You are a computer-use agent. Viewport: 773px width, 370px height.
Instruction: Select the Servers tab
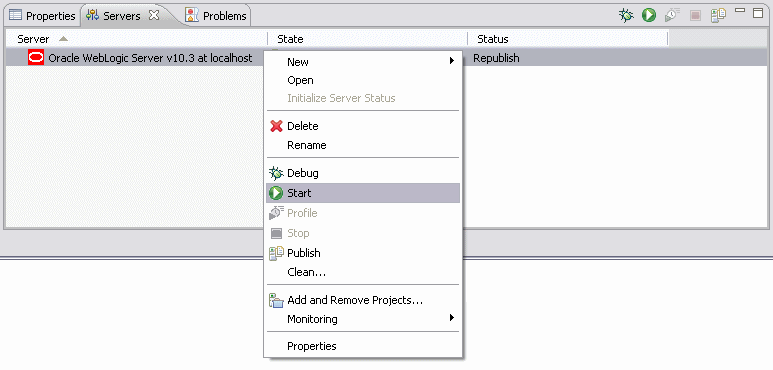click(122, 16)
